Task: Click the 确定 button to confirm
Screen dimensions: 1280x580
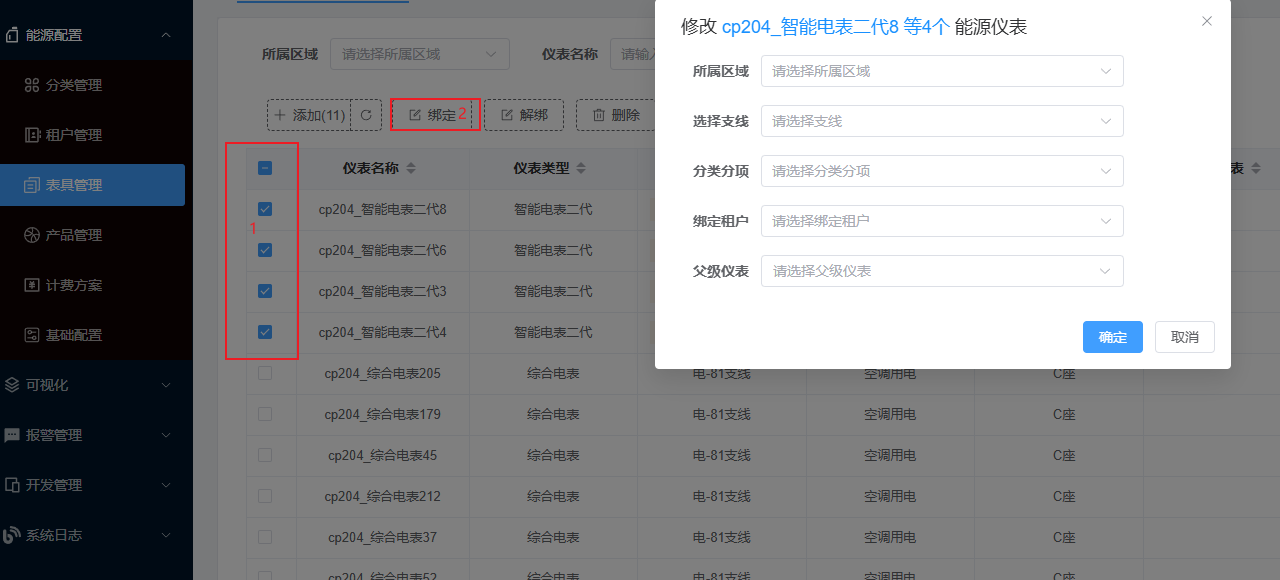Action: [1112, 337]
